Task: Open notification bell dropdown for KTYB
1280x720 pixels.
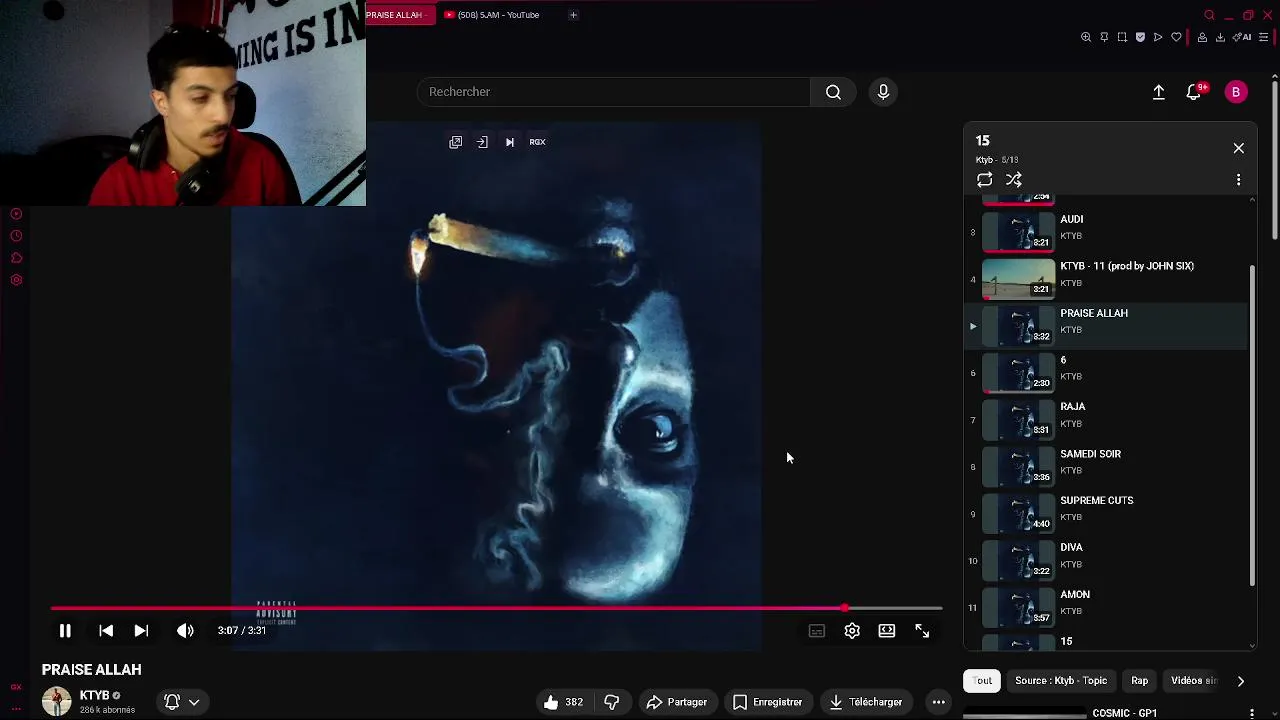Action: click(181, 702)
